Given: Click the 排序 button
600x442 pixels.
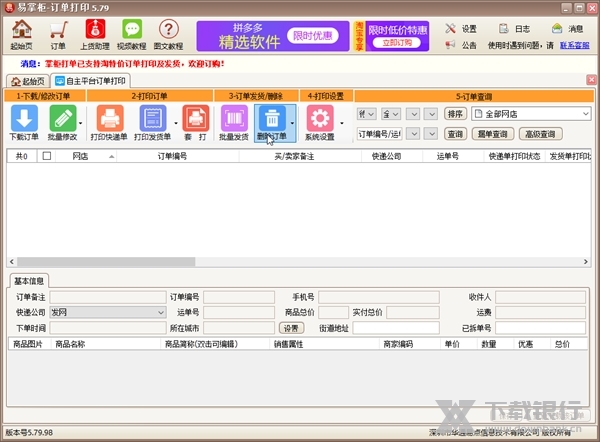Looking at the screenshot, I should (x=455, y=114).
